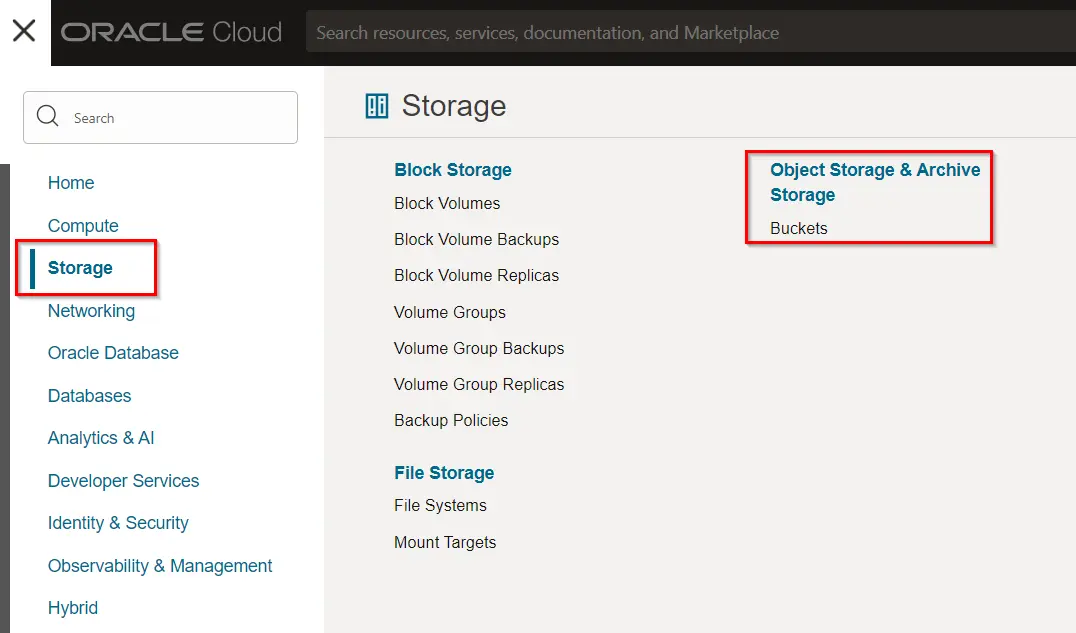Open Block Volume Backups
Screen dimensions: 1076x633
coord(476,239)
